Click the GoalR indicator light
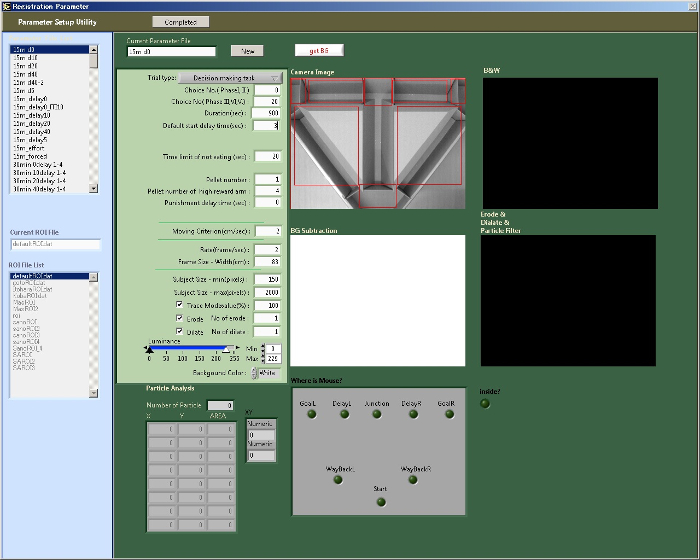Viewport: 700px width, 560px height. [447, 413]
